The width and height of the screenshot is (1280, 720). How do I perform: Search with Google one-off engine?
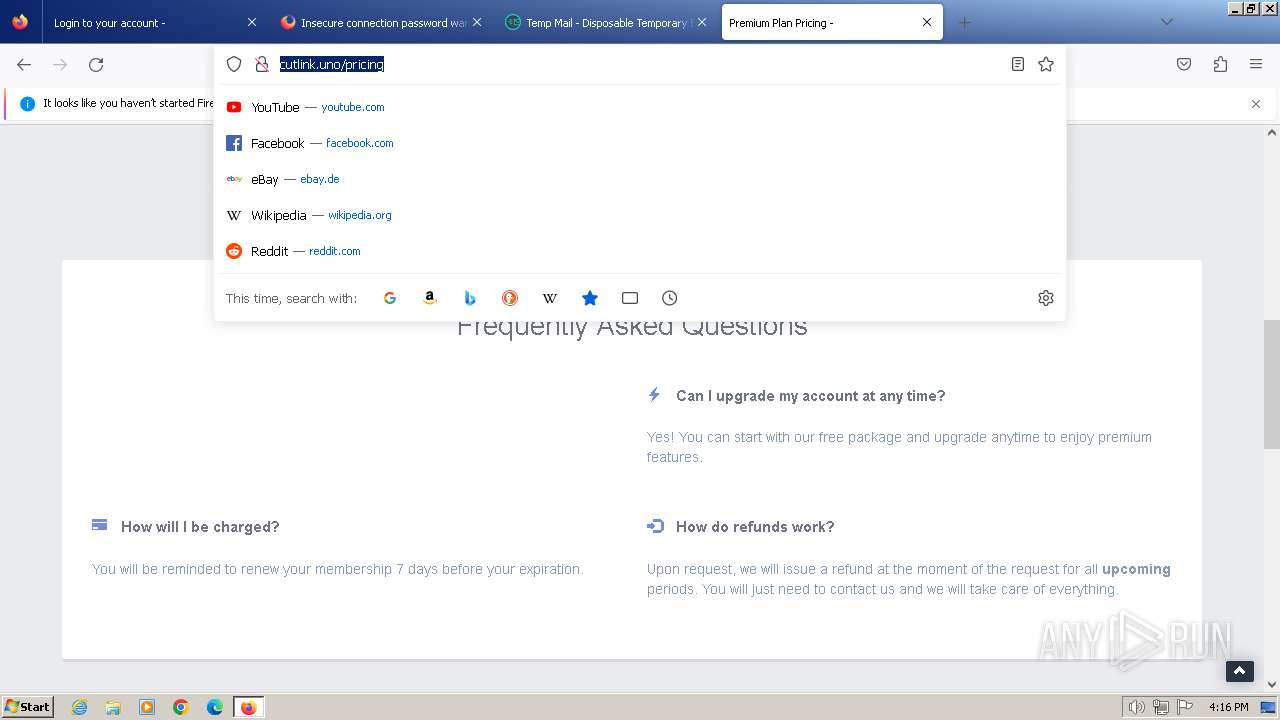click(390, 298)
